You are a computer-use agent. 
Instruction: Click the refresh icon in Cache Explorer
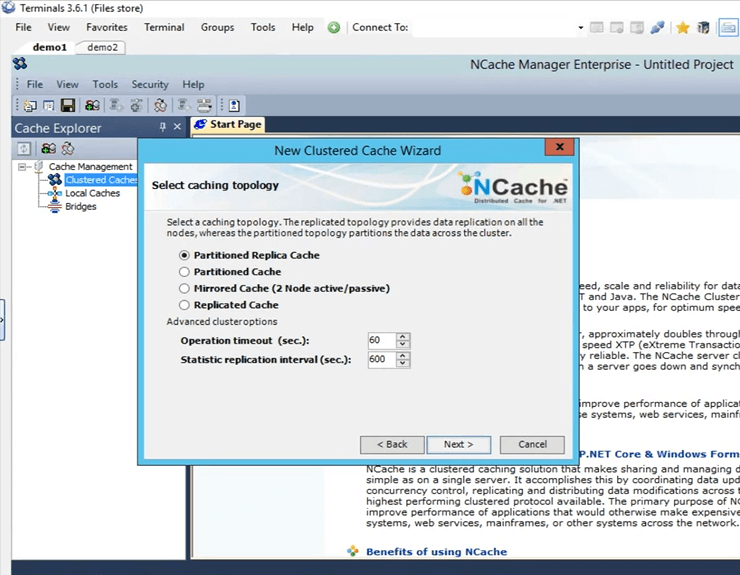coord(24,149)
